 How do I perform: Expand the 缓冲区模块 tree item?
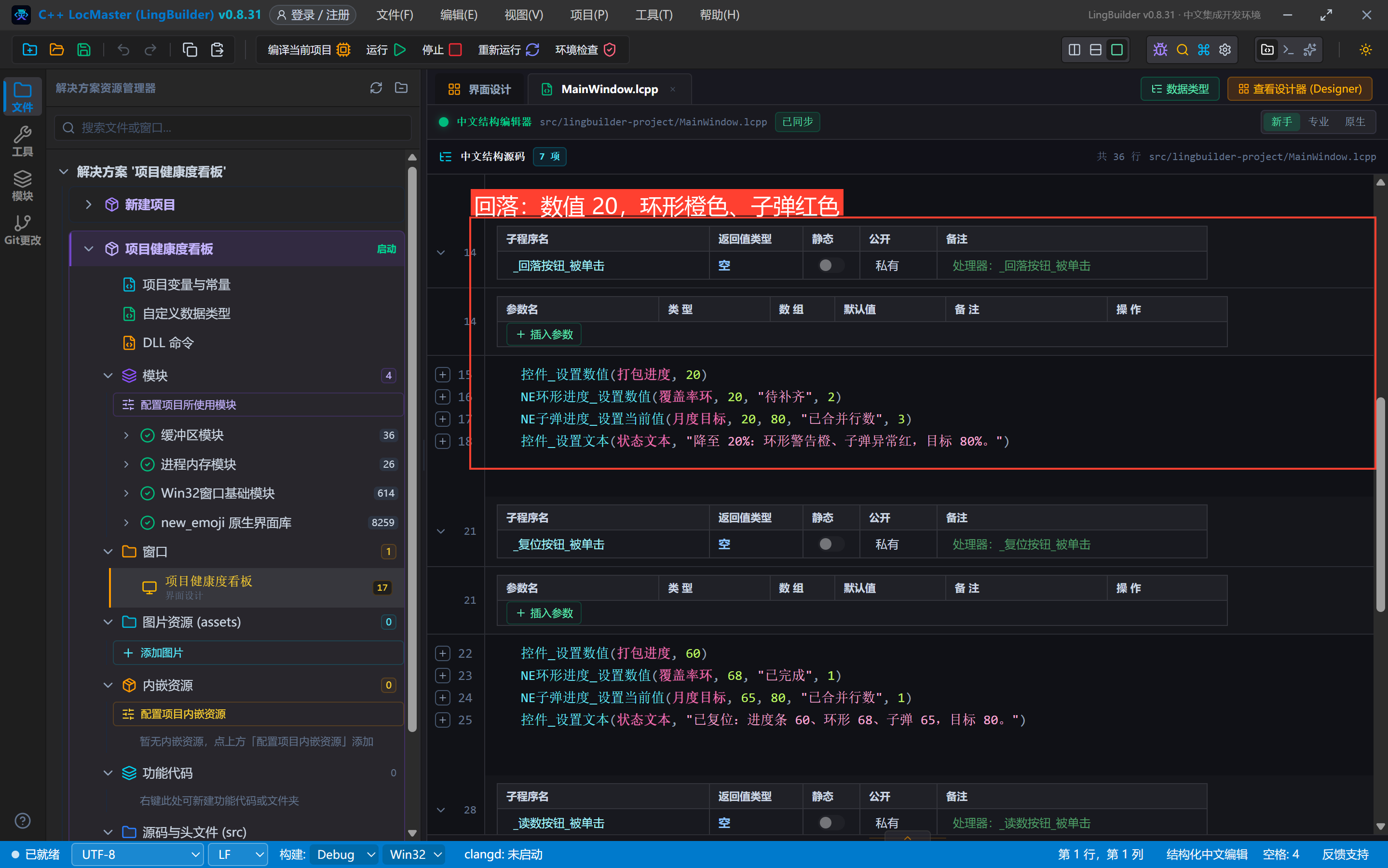[x=126, y=435]
